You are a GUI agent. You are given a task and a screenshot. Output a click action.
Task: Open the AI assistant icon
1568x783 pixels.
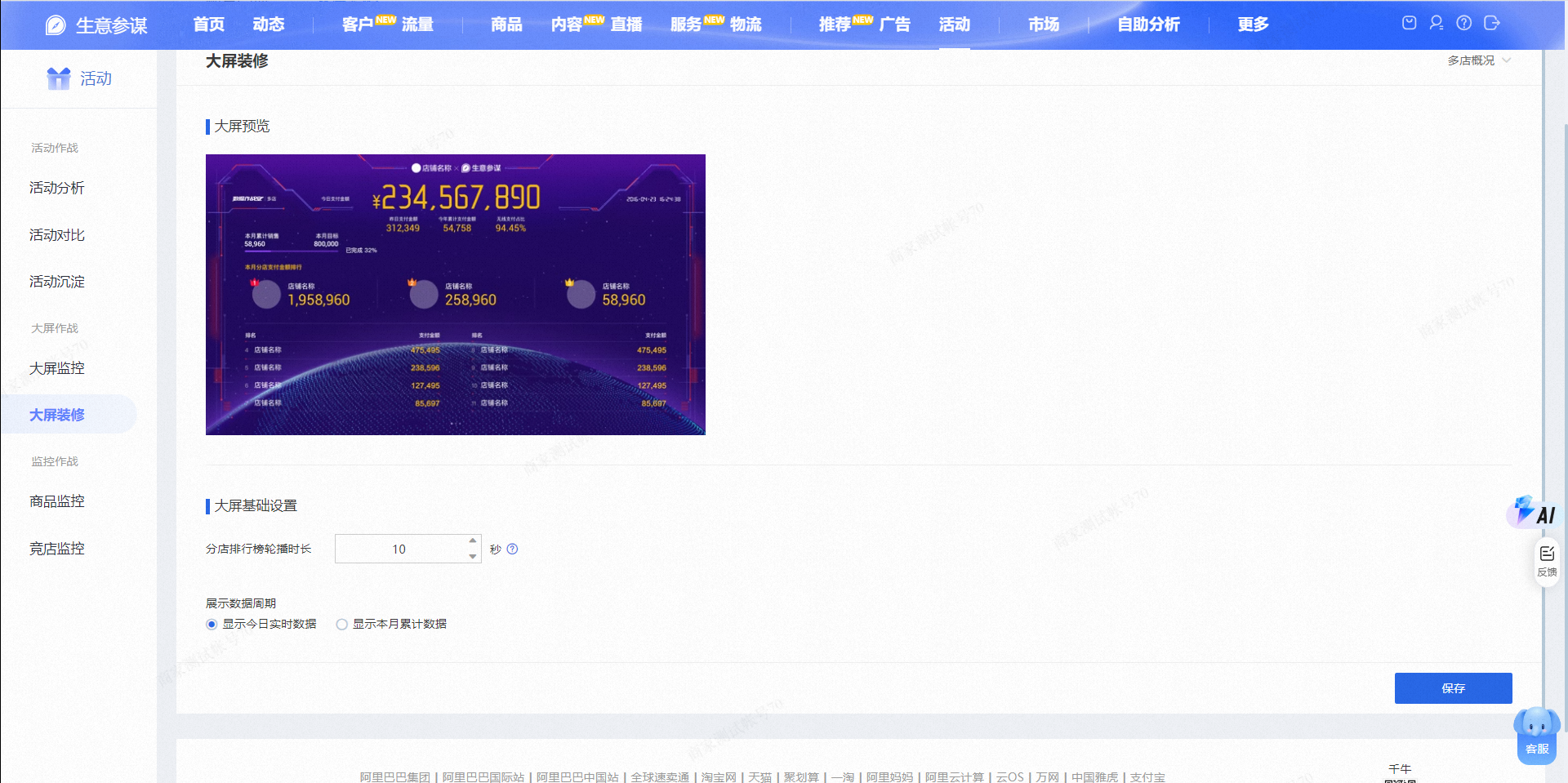(x=1535, y=512)
